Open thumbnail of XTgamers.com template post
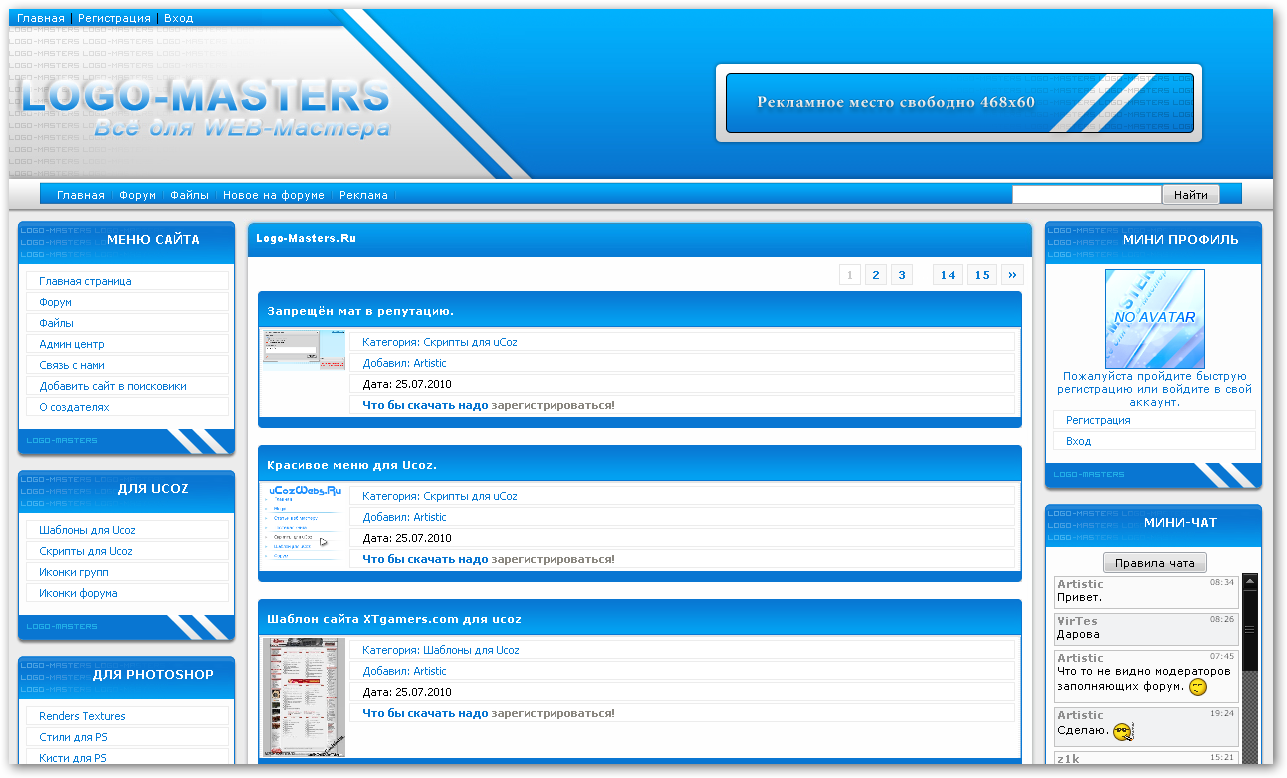Screen dimensions: 1287x778 click(x=304, y=697)
